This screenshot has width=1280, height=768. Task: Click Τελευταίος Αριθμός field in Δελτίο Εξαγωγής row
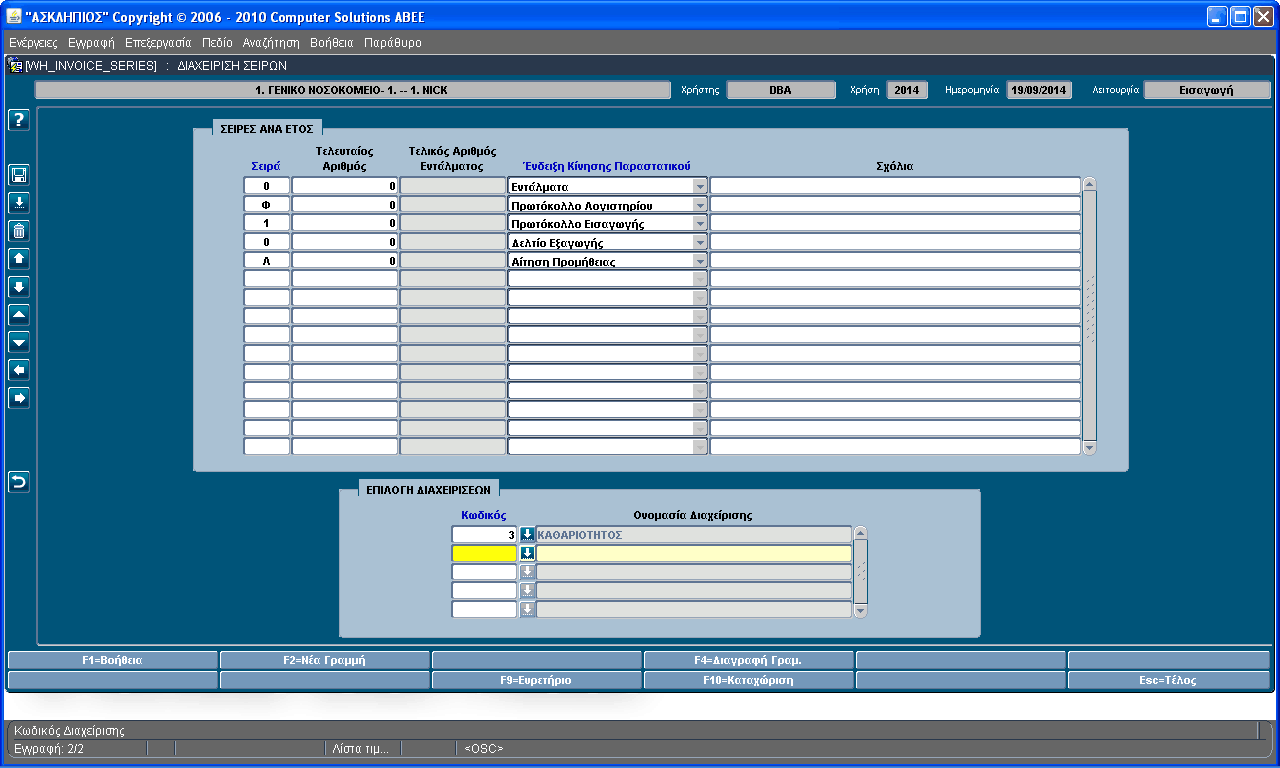345,242
